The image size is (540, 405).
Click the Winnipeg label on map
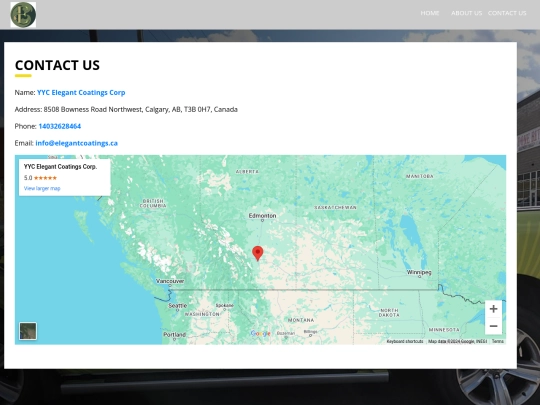click(x=419, y=272)
